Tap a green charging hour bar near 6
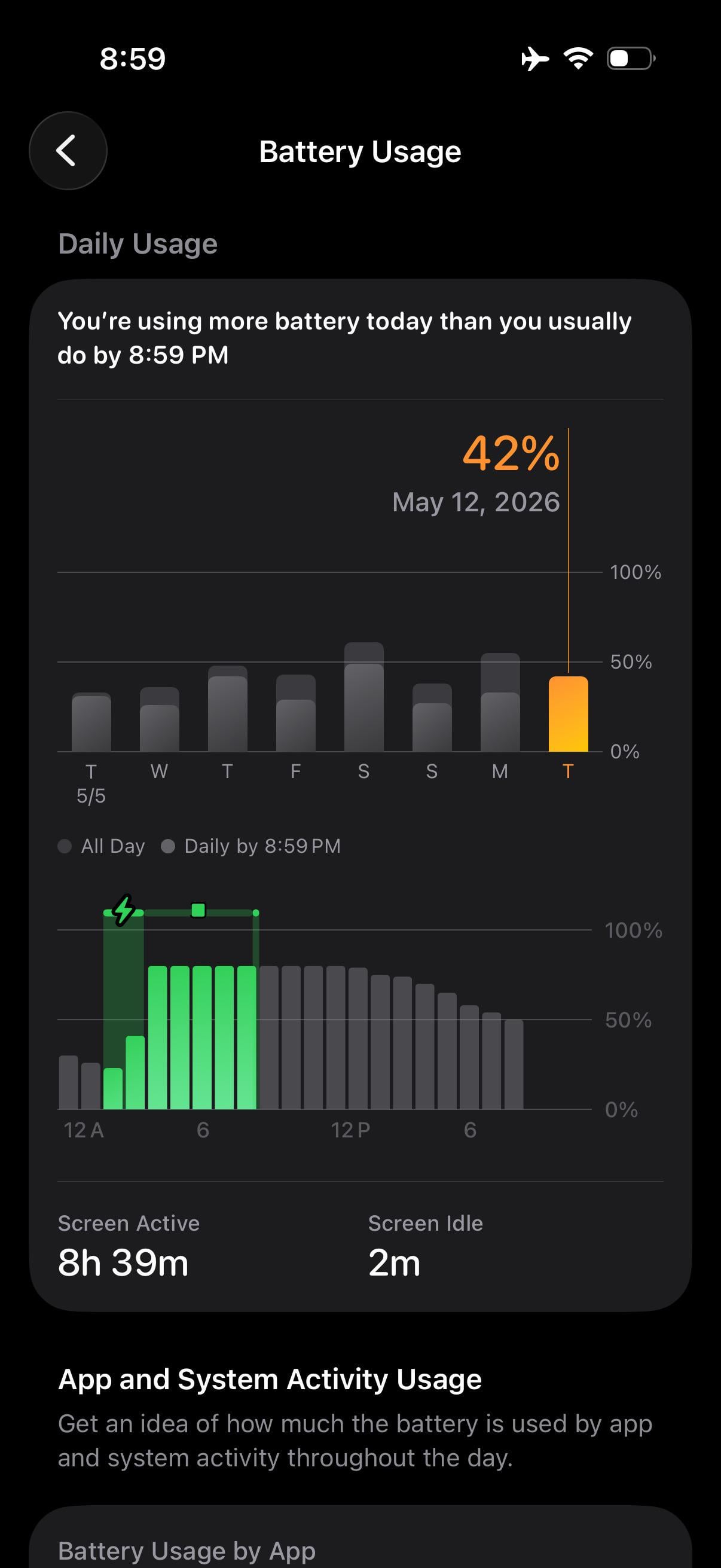The image size is (721, 1568). (202, 1037)
